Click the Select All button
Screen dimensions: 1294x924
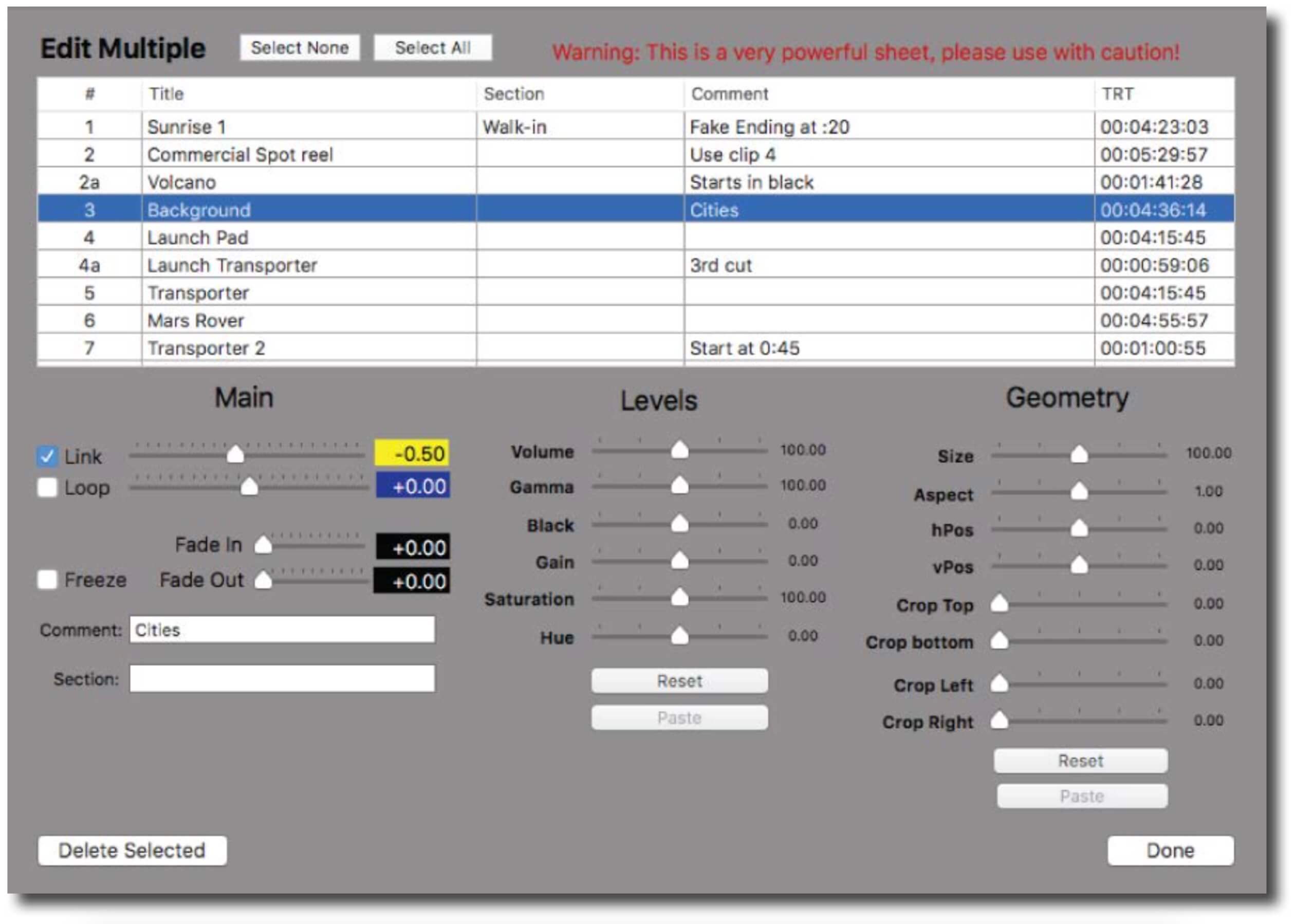(433, 48)
